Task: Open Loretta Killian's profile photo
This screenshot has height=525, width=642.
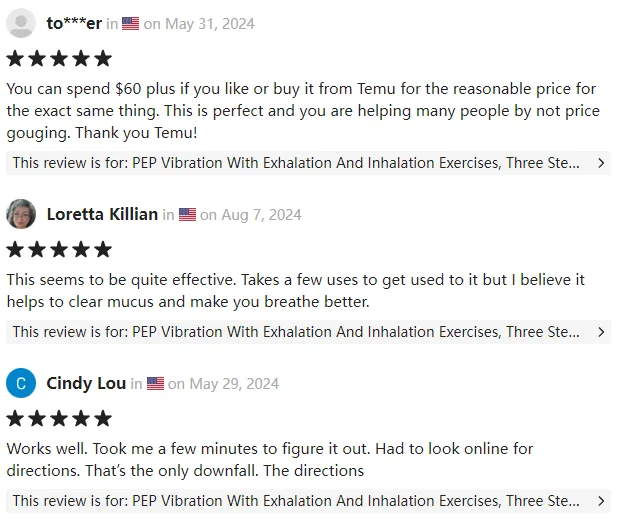Action: click(x=21, y=214)
